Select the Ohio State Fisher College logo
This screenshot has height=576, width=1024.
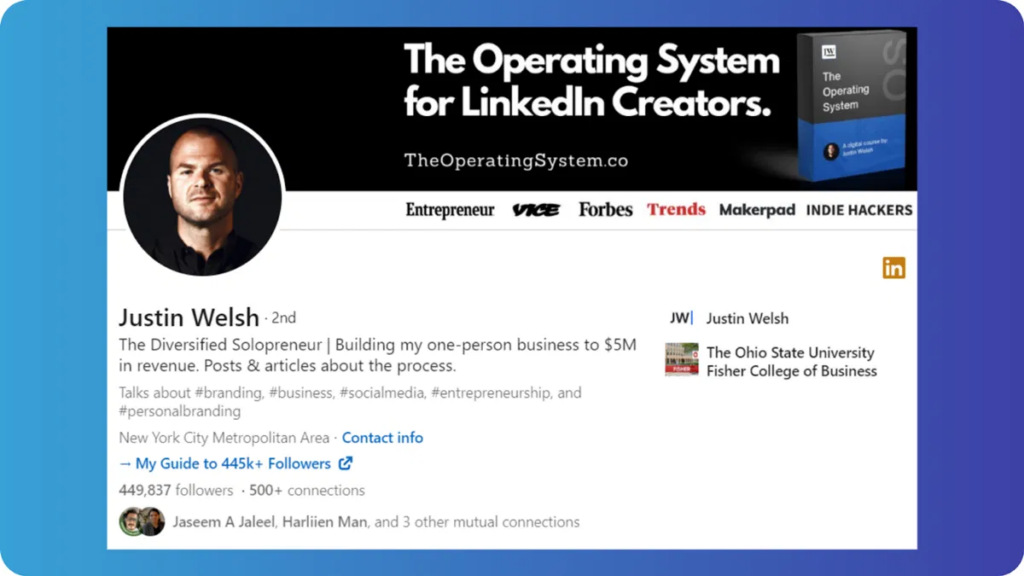pos(681,358)
